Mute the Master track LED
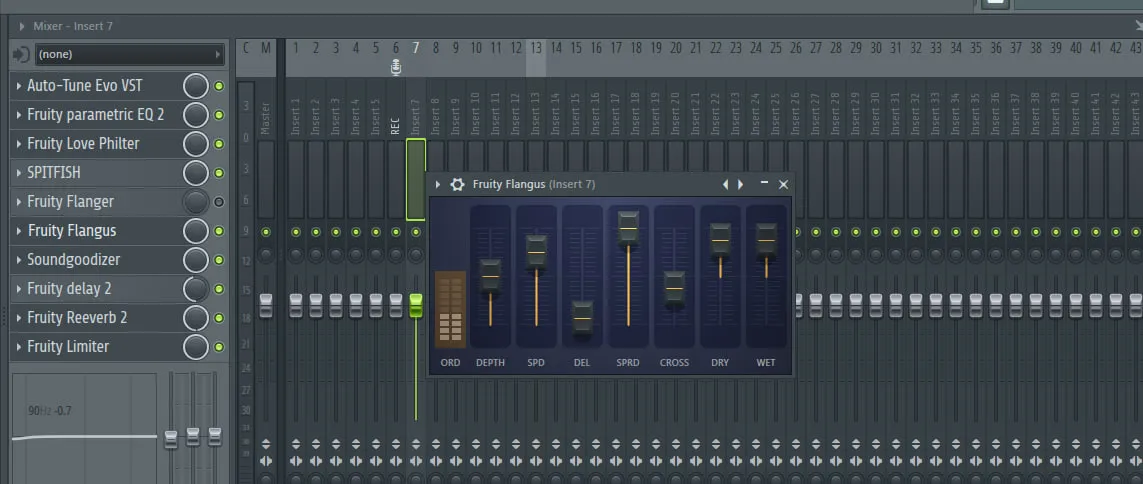Screen dimensions: 1143x484 tap(265, 232)
